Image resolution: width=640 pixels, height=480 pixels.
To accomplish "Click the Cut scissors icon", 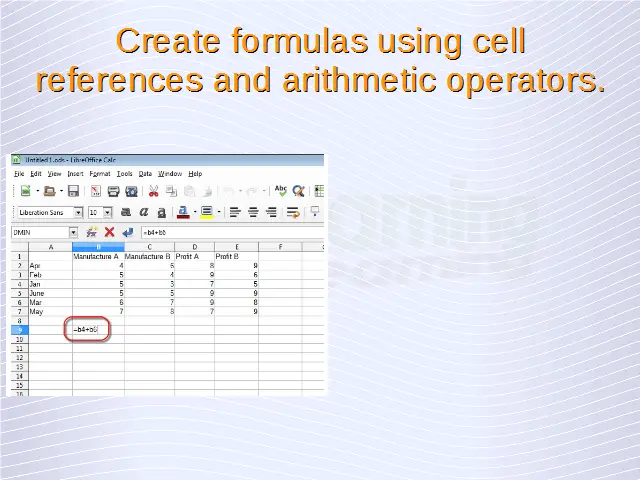I will [154, 191].
